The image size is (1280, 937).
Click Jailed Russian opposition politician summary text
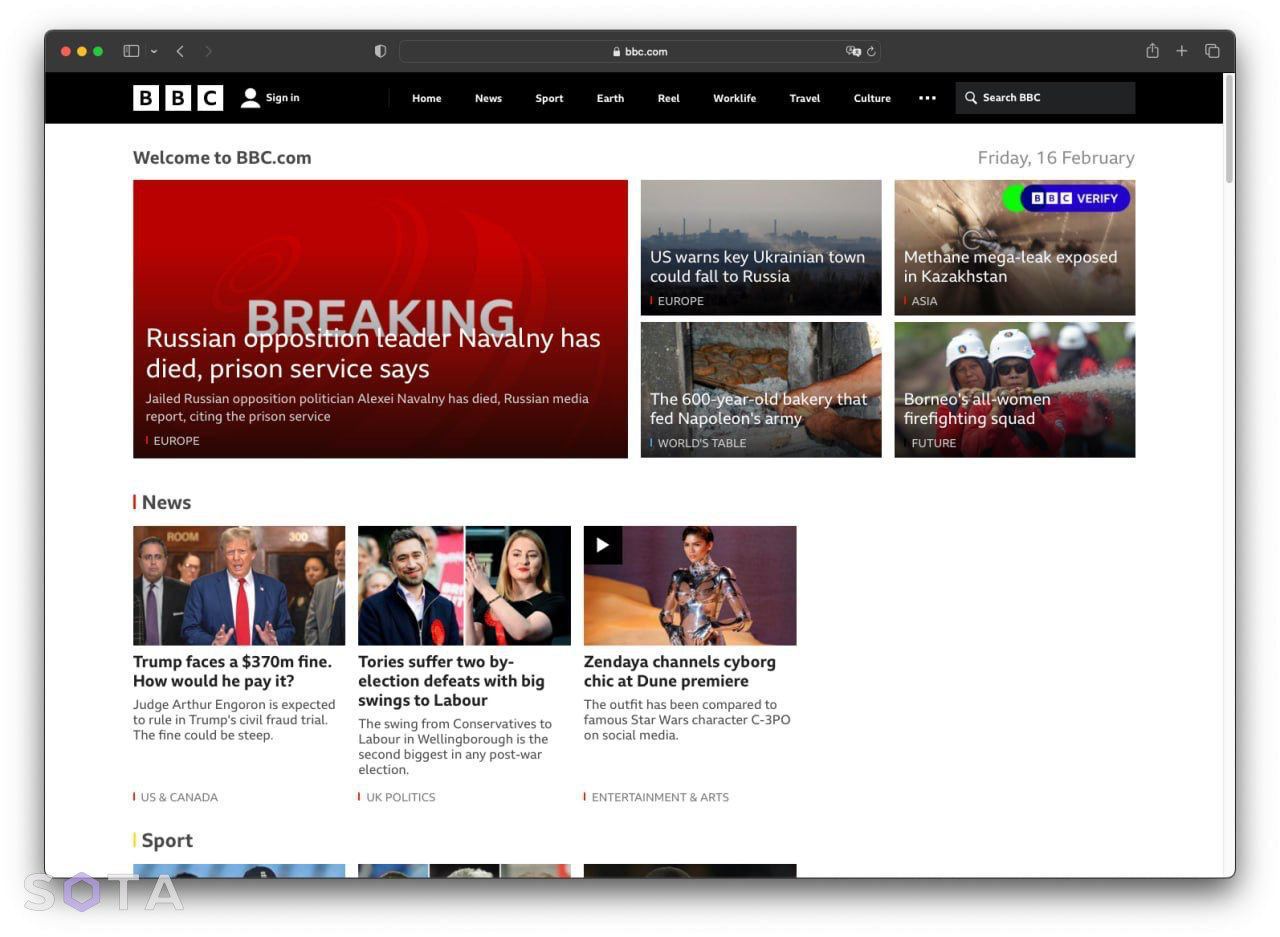(x=367, y=407)
